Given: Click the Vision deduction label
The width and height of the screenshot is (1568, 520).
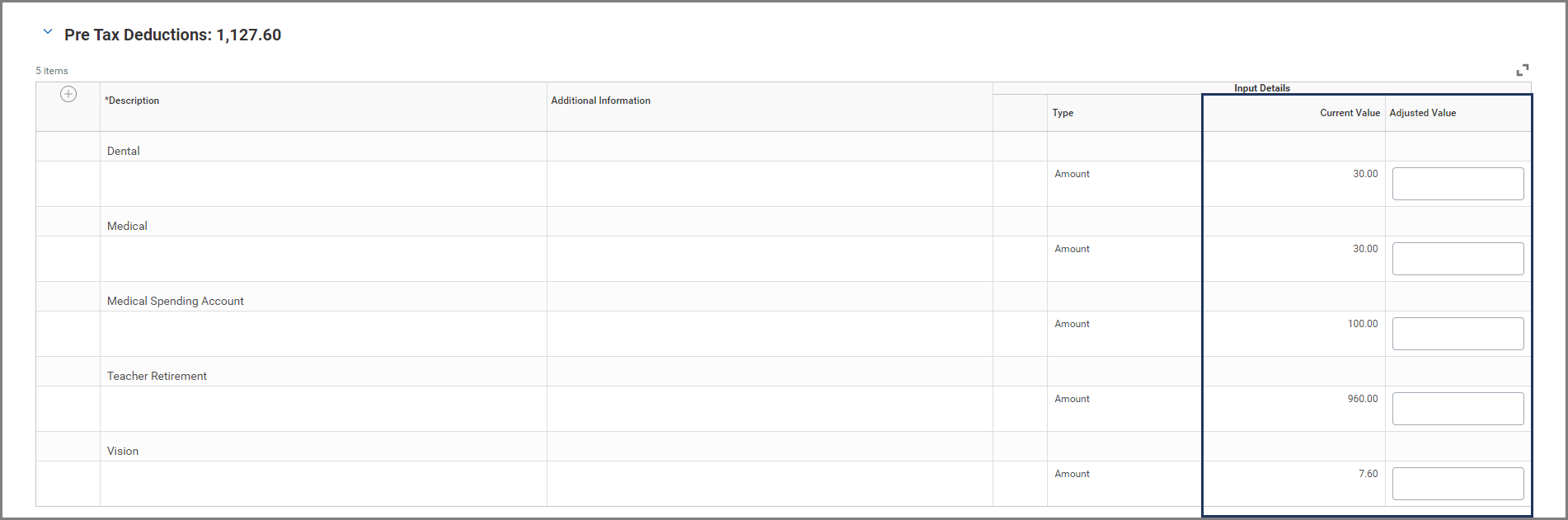Looking at the screenshot, I should [x=123, y=451].
